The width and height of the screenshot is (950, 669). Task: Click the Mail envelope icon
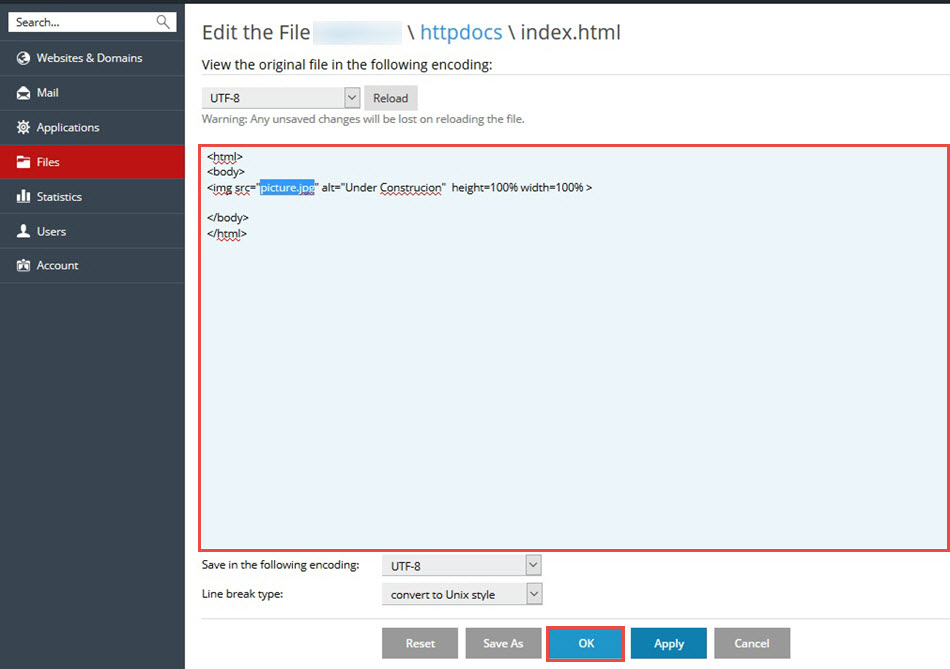coord(23,93)
